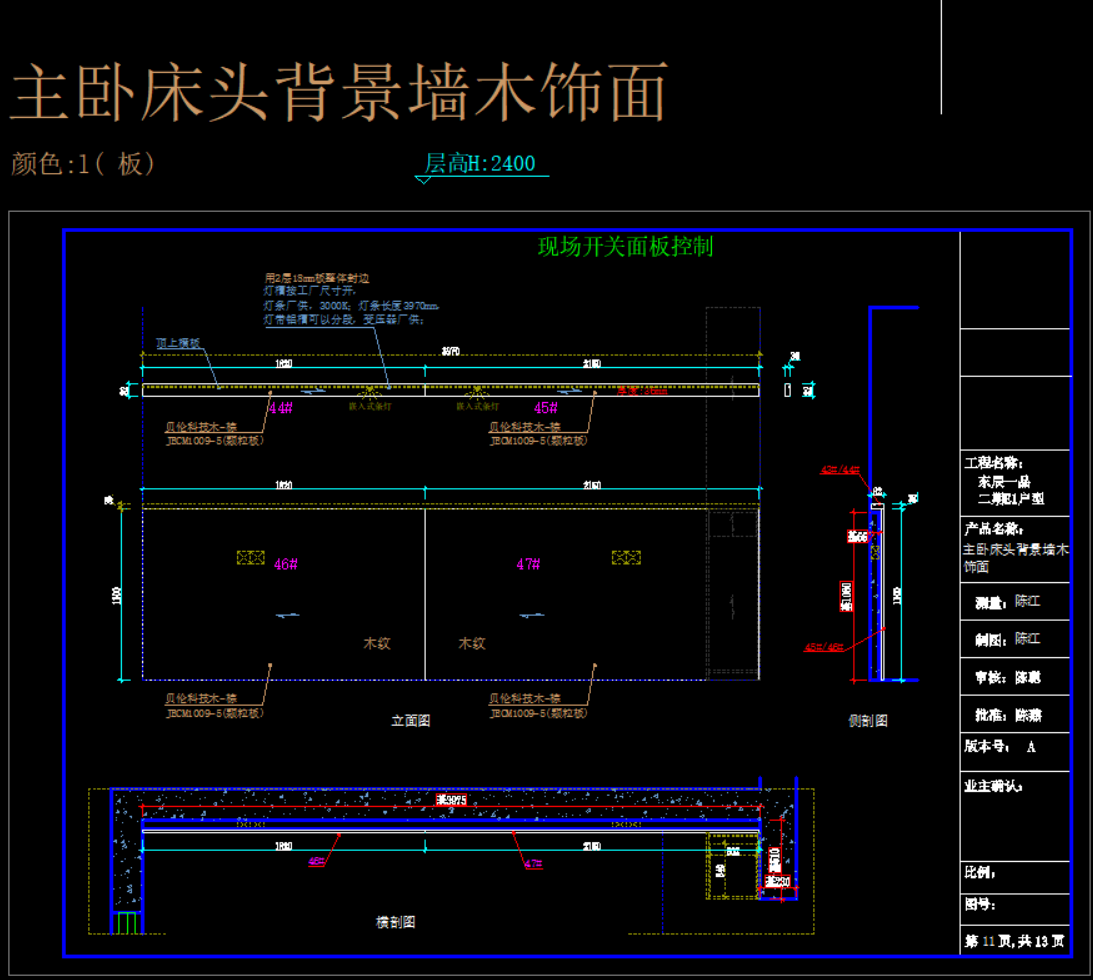Select the magenta 45# panel label
Image resolution: width=1093 pixels, height=980 pixels.
(546, 408)
